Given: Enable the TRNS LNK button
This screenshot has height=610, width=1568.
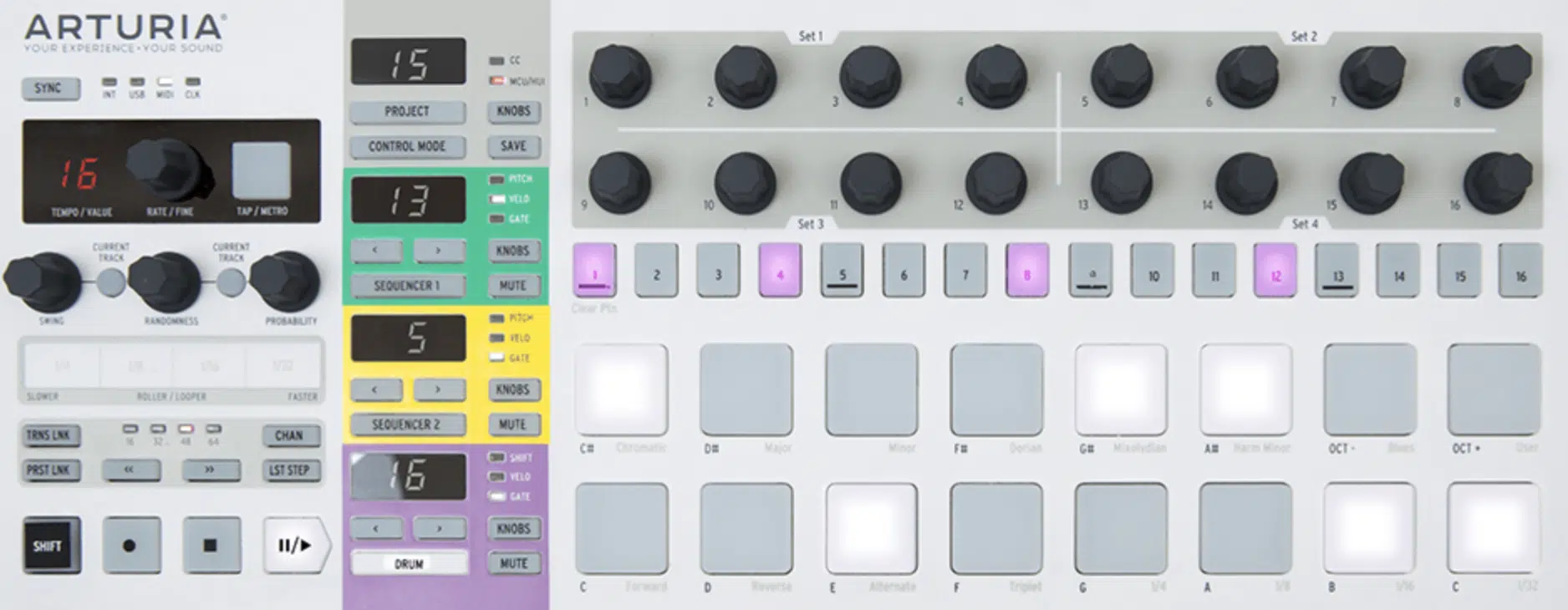Looking at the screenshot, I should pos(52,435).
